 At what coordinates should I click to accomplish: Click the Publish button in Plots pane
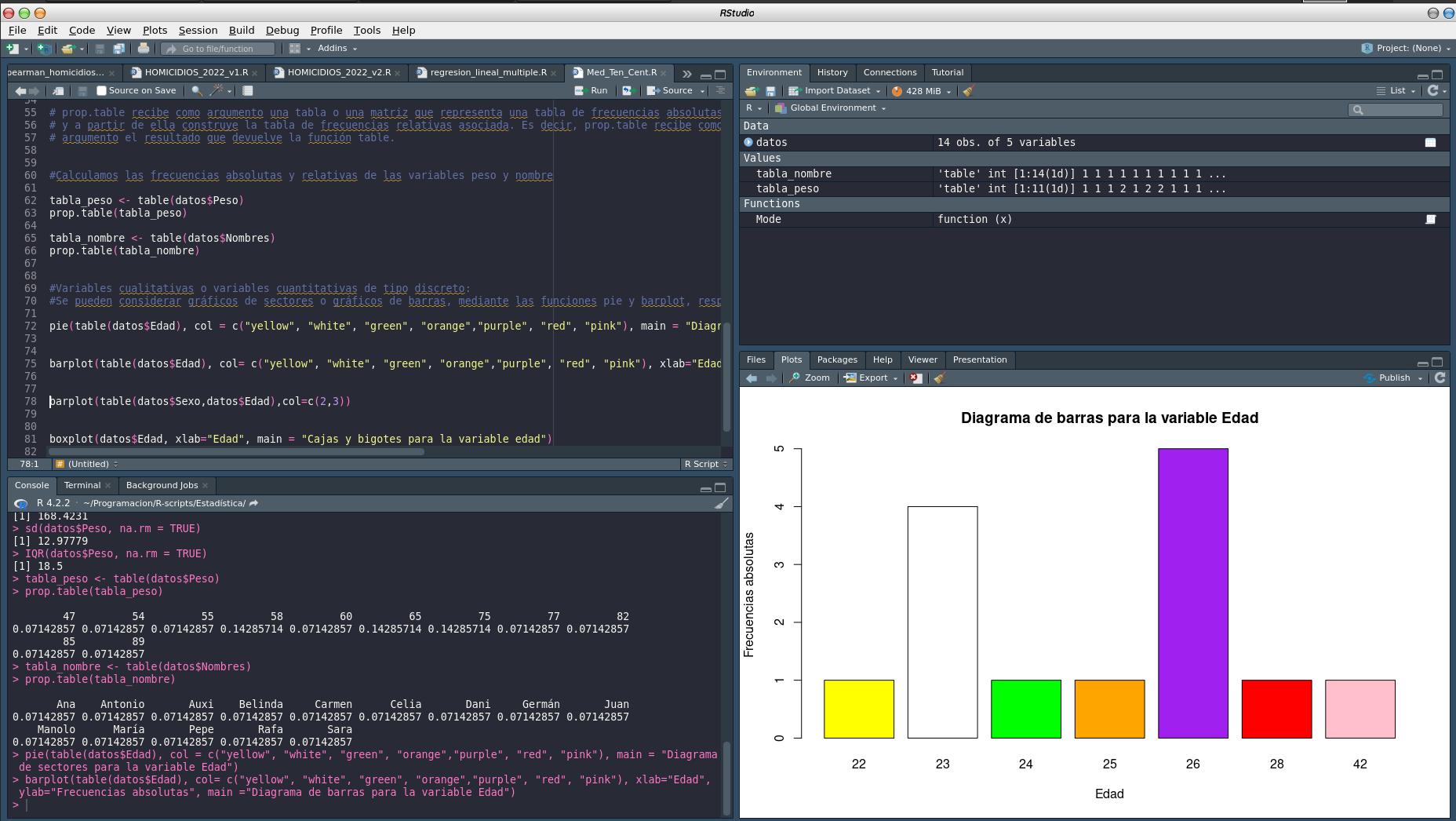[1395, 378]
